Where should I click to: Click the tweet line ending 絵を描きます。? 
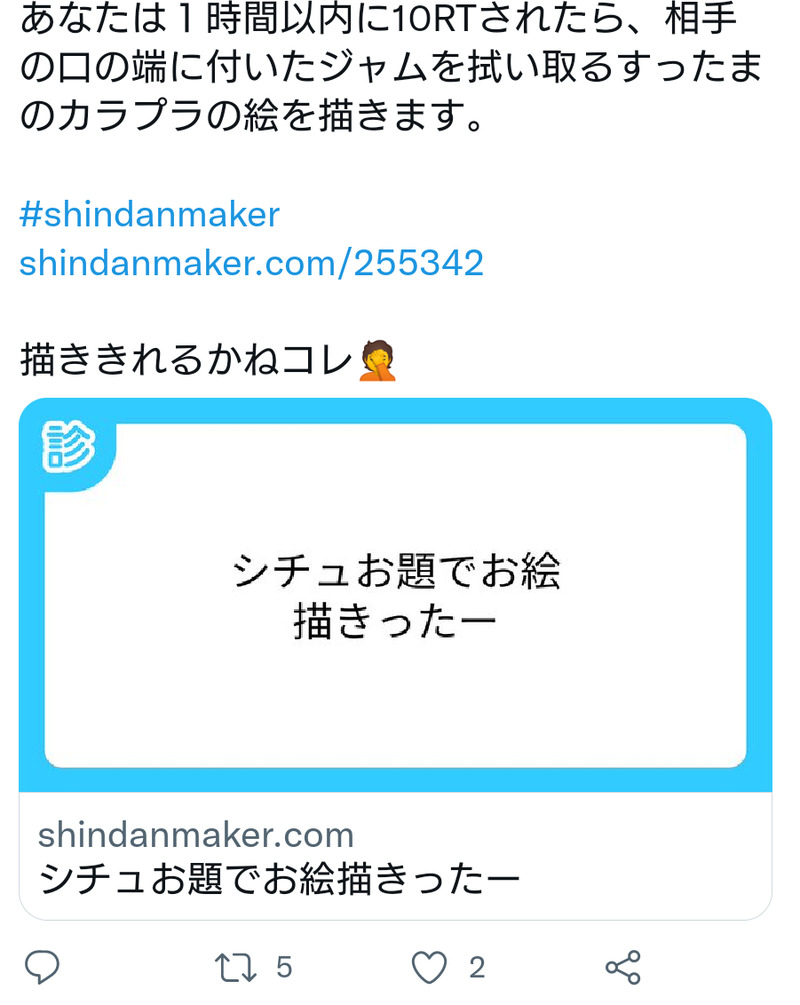tap(251, 116)
